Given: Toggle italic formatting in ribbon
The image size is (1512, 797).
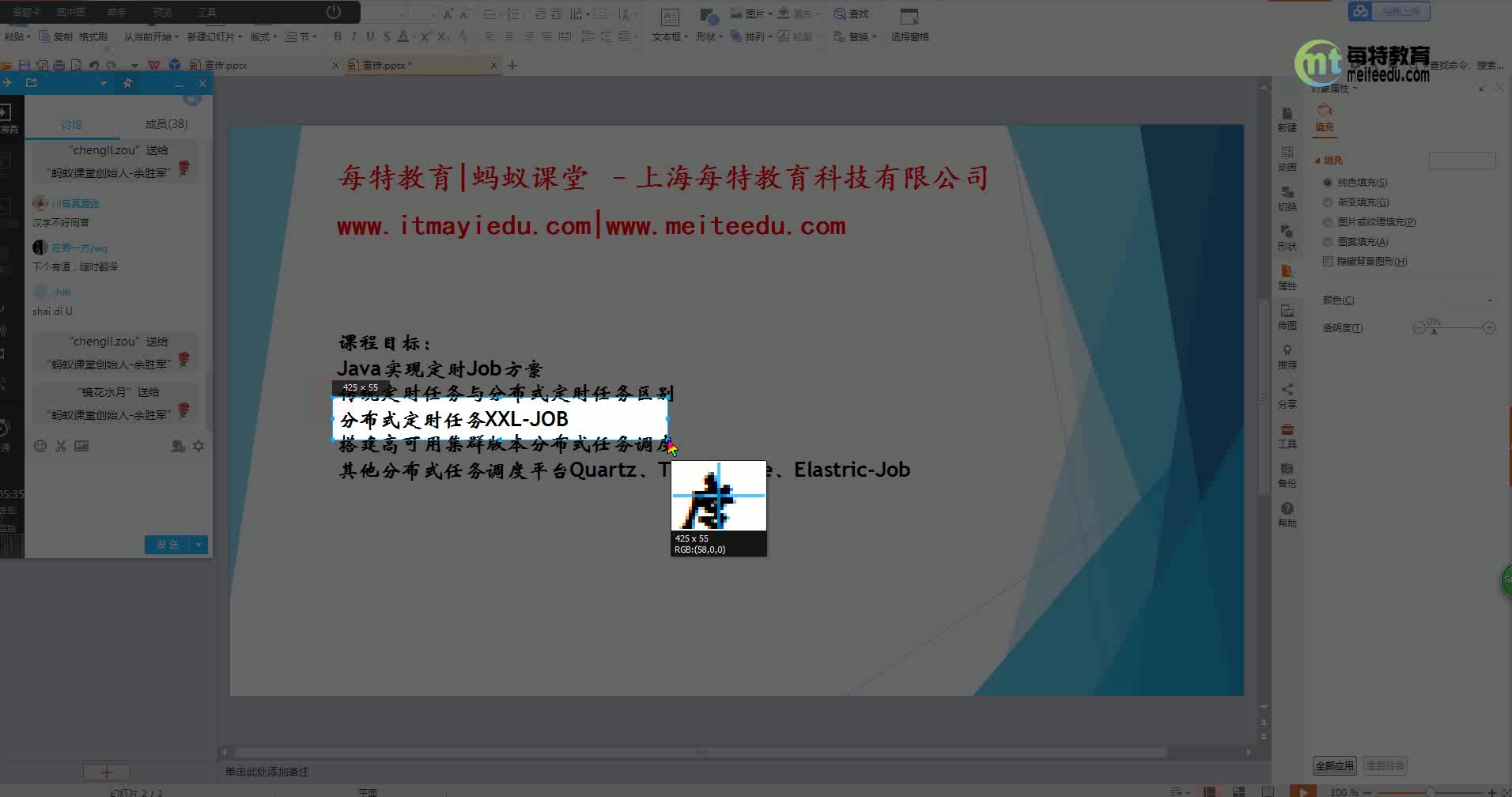Looking at the screenshot, I should (353, 36).
